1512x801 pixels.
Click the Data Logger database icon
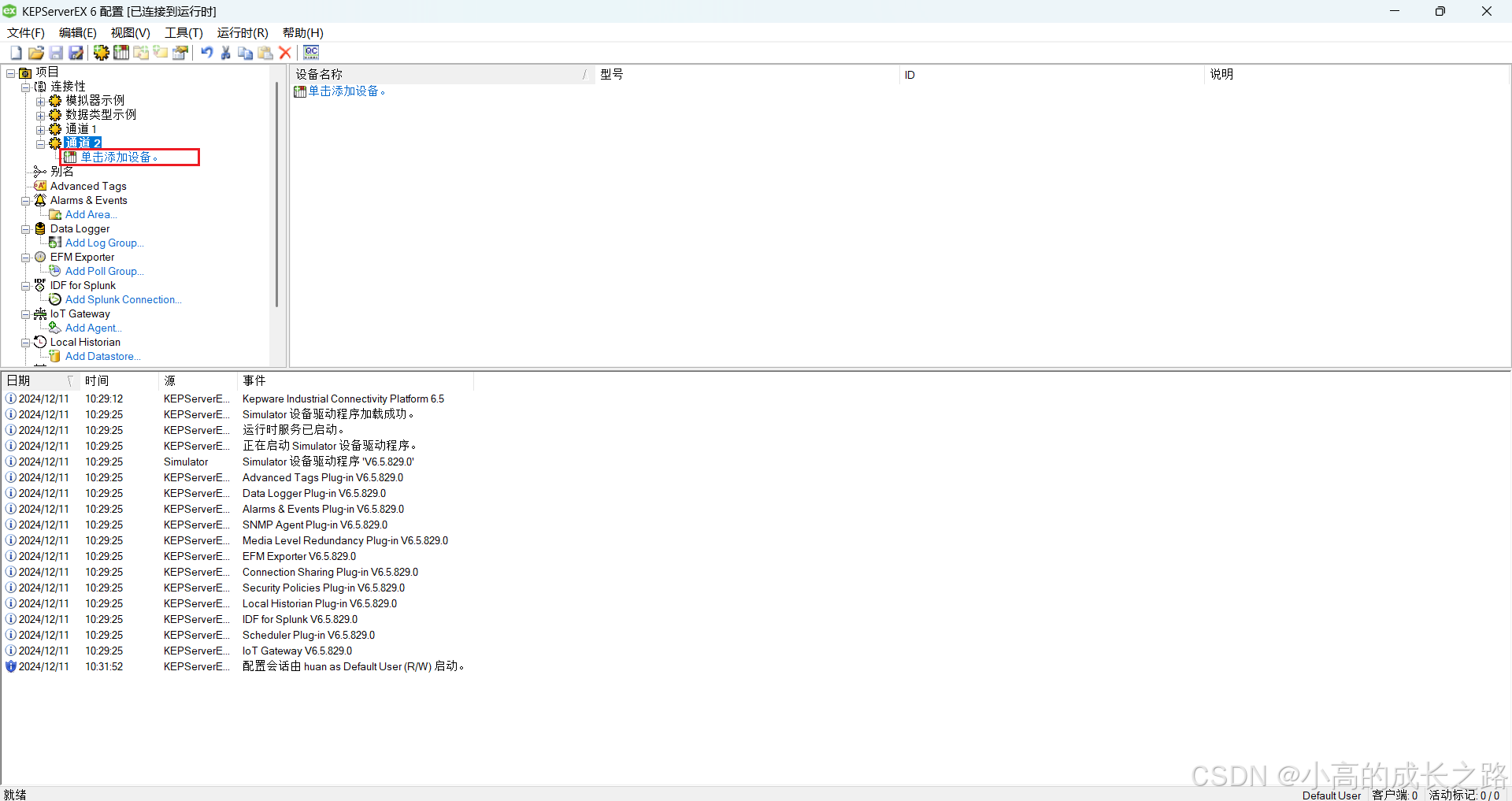point(40,228)
